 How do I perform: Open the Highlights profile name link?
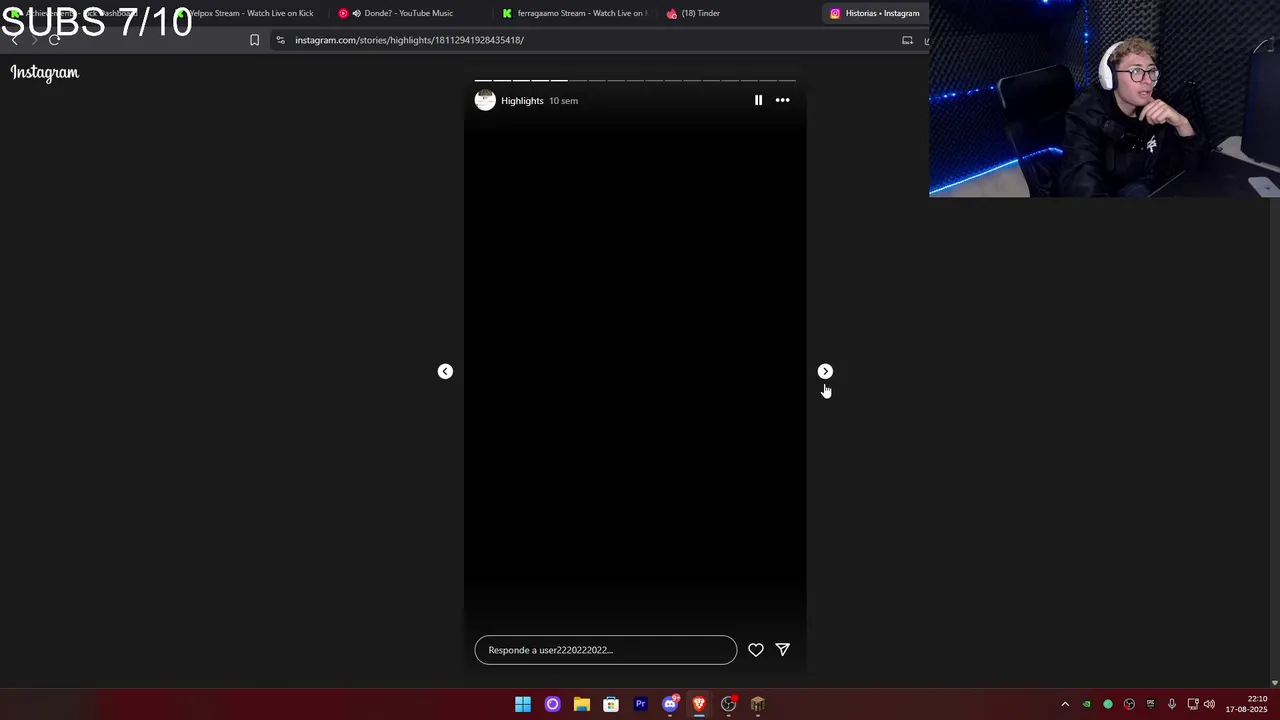[522, 101]
